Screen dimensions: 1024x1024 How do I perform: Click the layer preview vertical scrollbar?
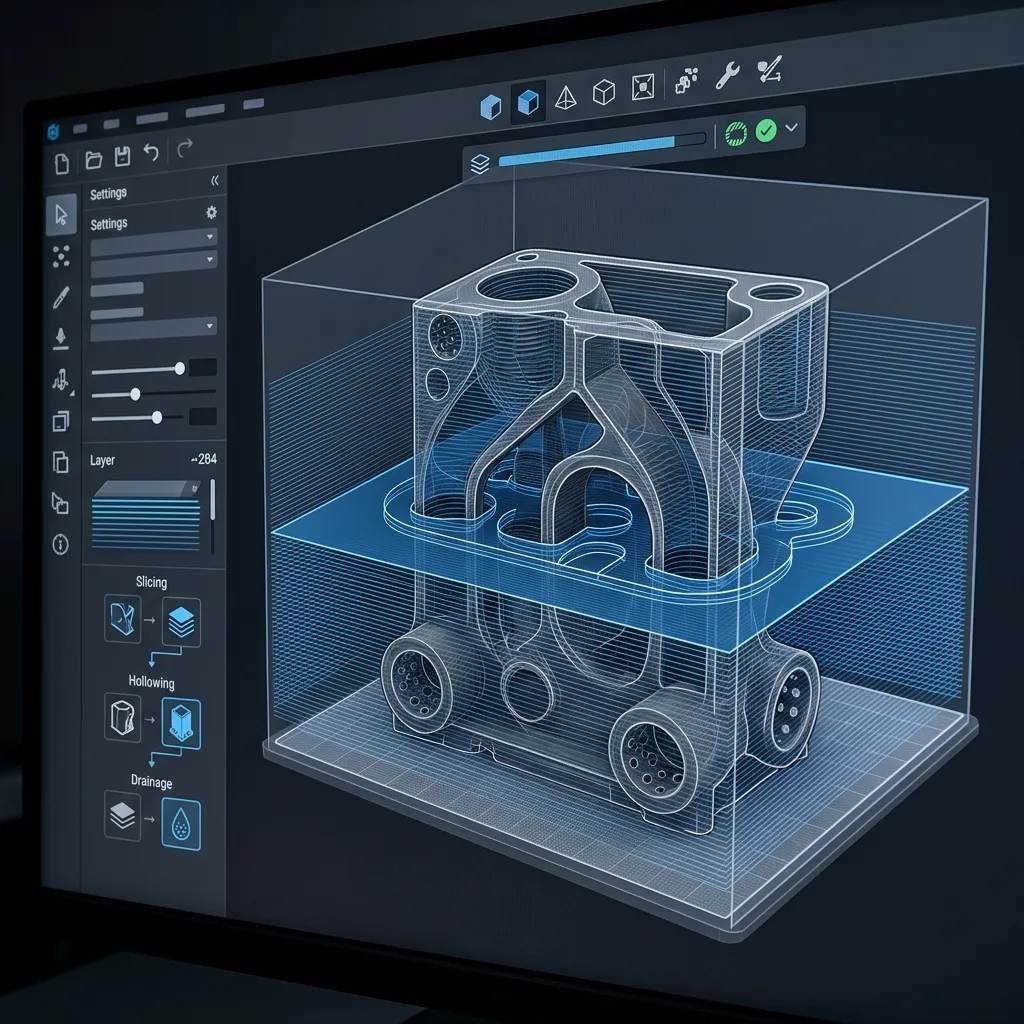click(x=212, y=516)
